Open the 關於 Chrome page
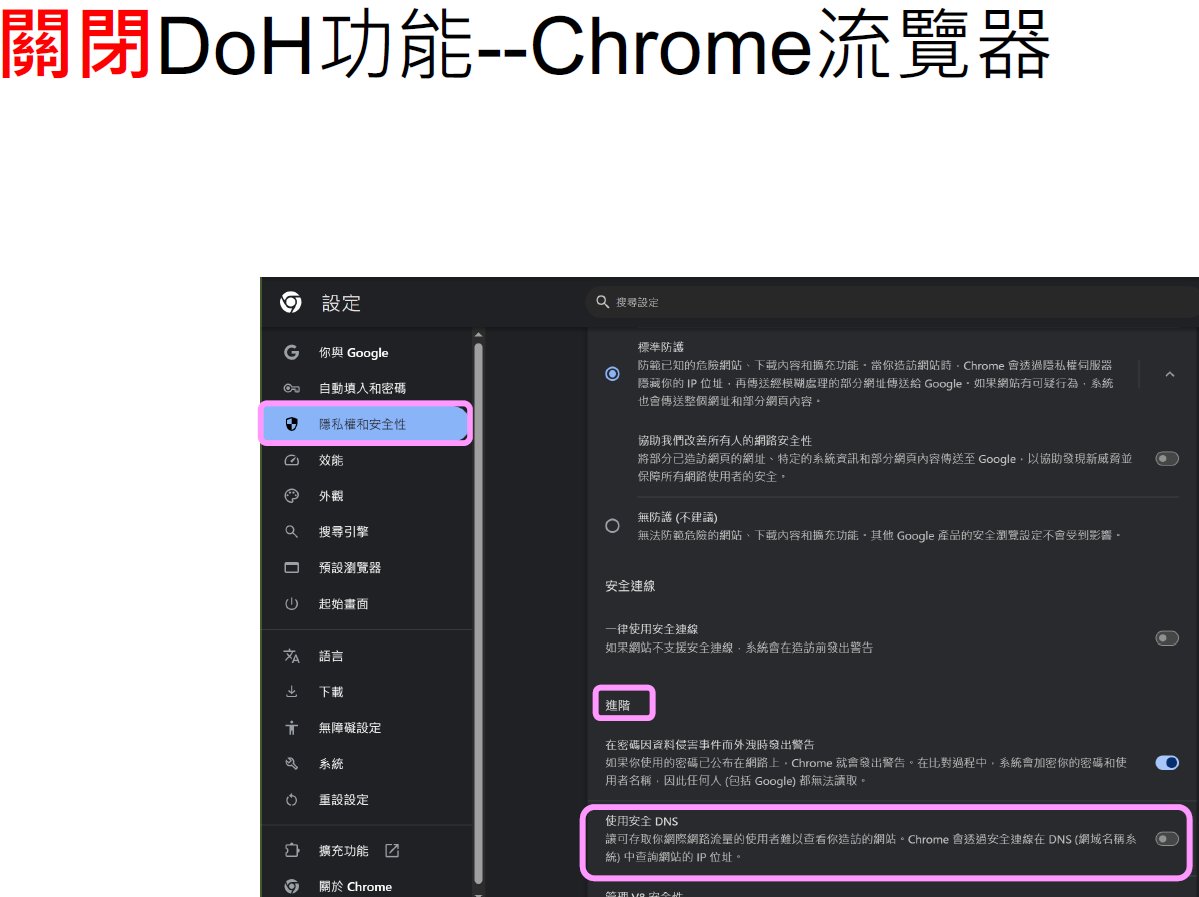Screen dimensions: 1199x897 (x=354, y=886)
